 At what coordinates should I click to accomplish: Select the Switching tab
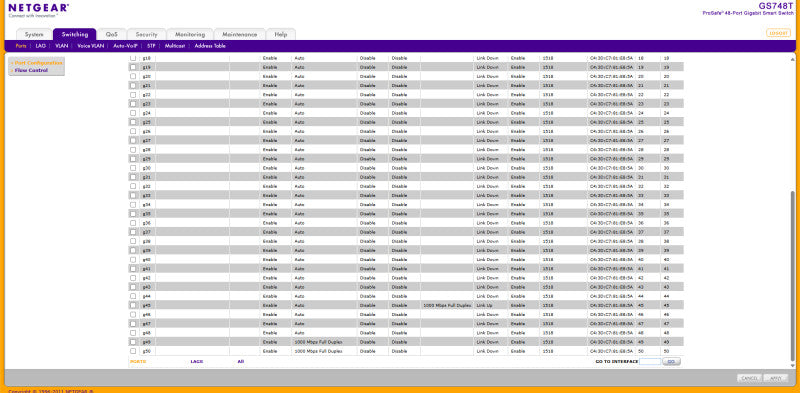click(x=74, y=34)
